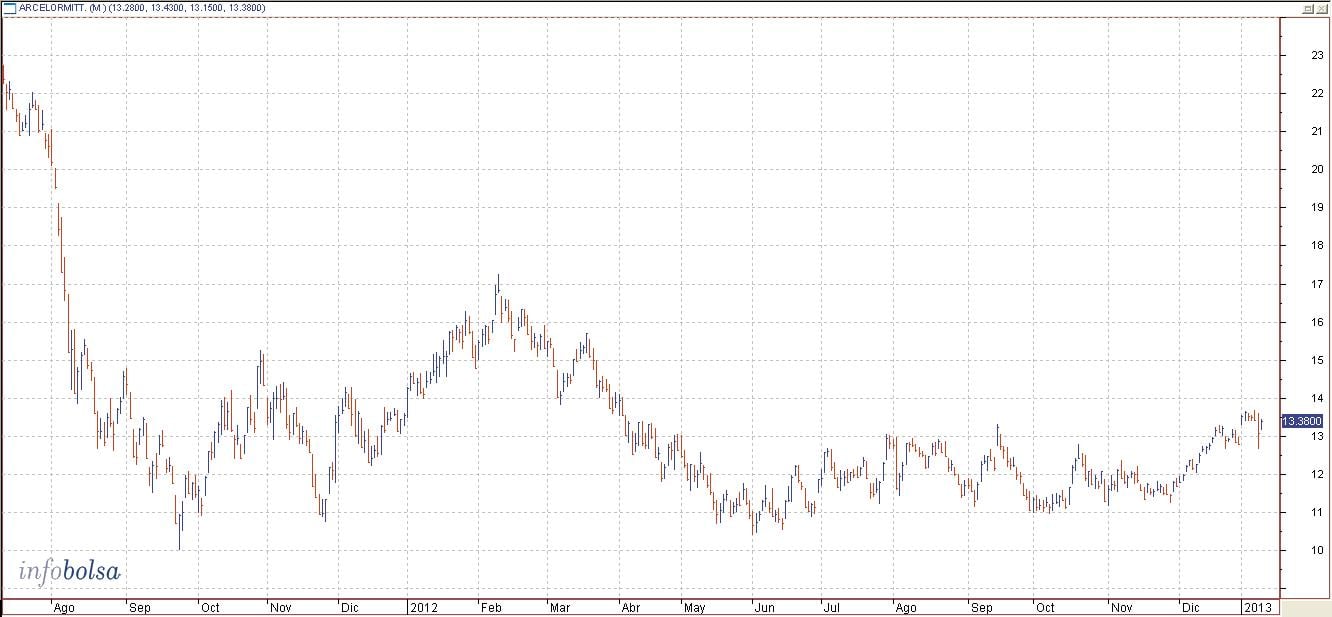
Task: Click the Mar label on time axis
Action: point(560,607)
